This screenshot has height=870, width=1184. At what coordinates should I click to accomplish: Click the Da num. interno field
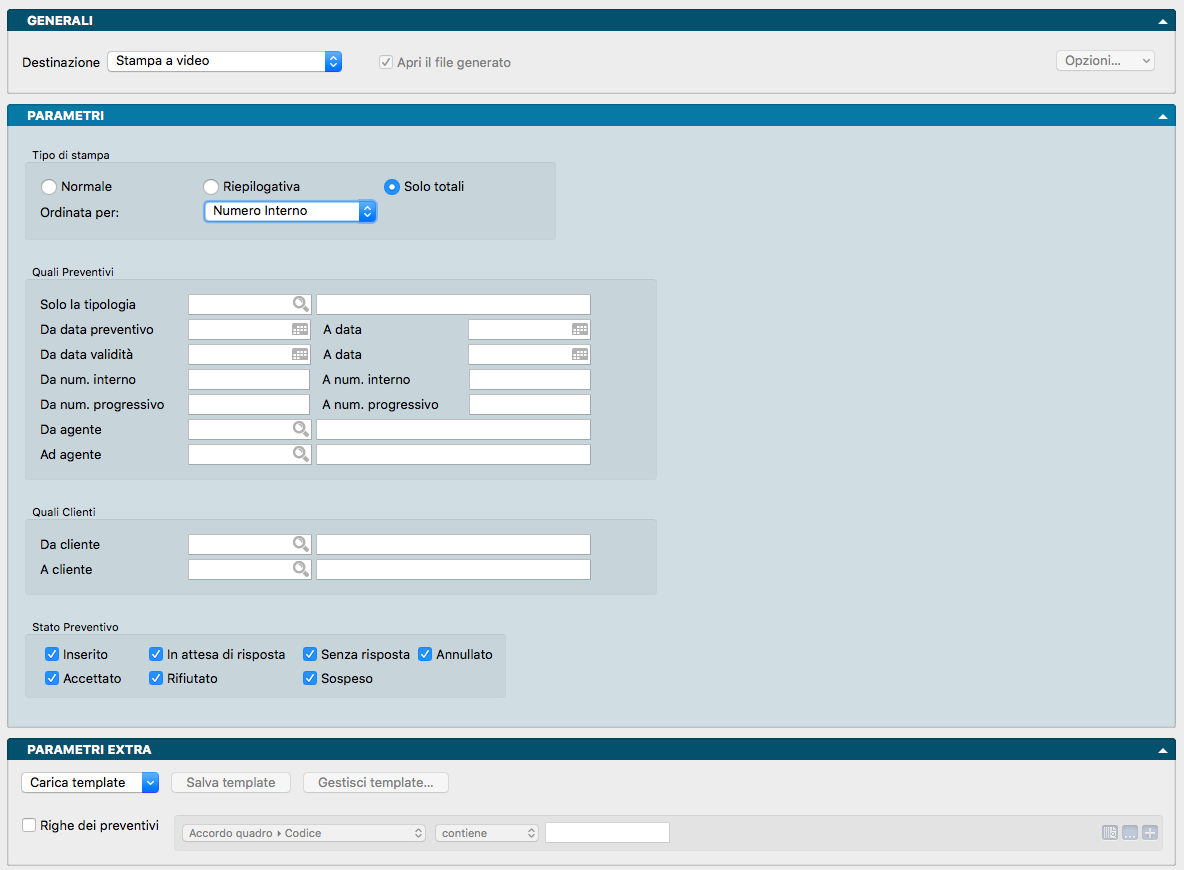pyautogui.click(x=249, y=380)
